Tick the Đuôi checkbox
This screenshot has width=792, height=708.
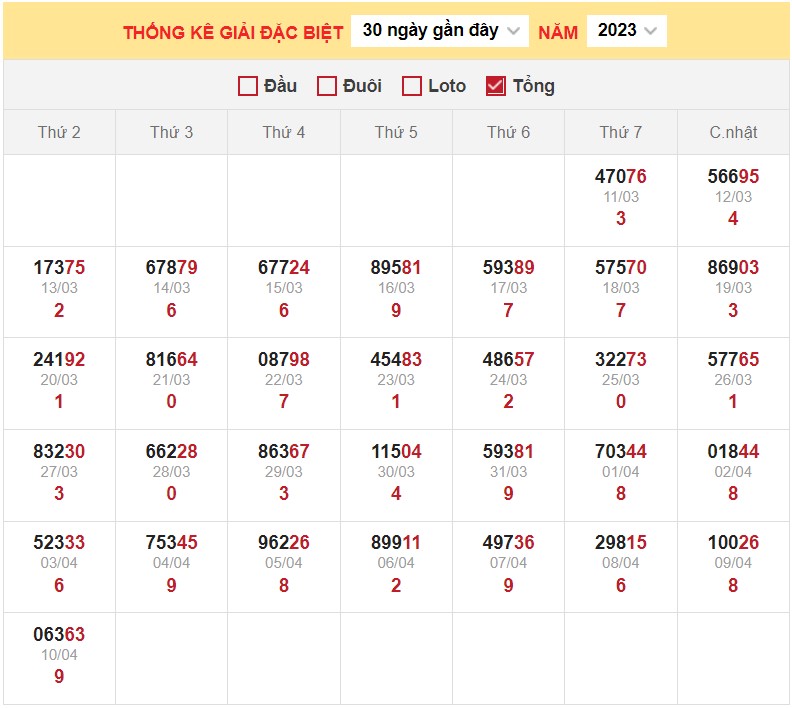click(x=327, y=86)
